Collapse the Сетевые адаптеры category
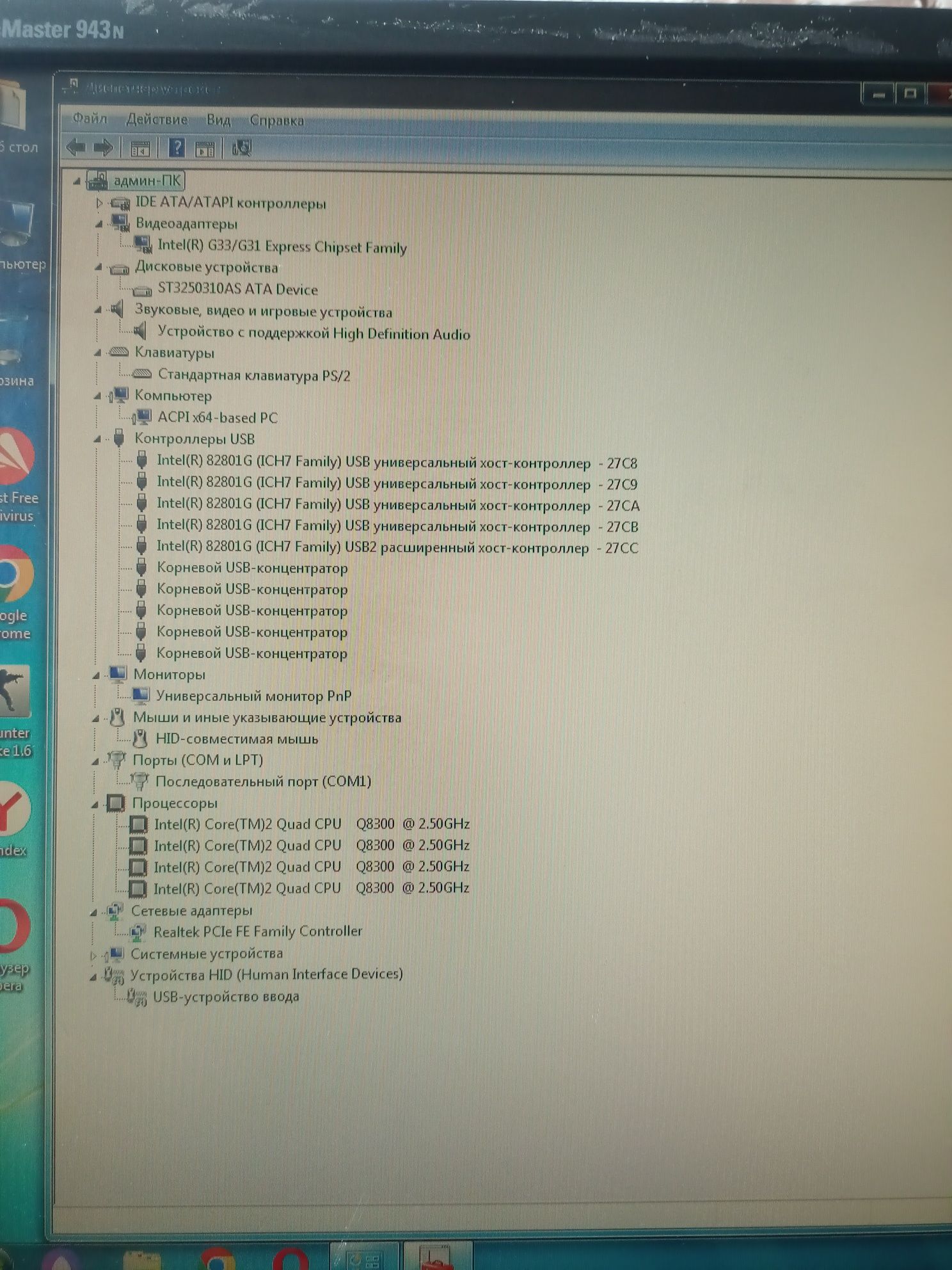 pos(94,912)
